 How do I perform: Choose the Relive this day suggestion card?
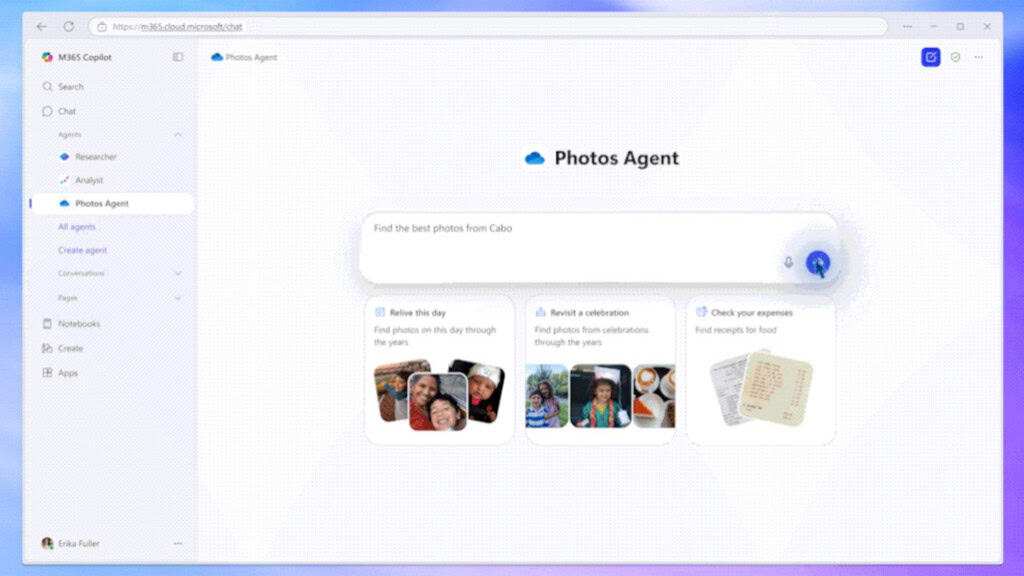coord(439,369)
